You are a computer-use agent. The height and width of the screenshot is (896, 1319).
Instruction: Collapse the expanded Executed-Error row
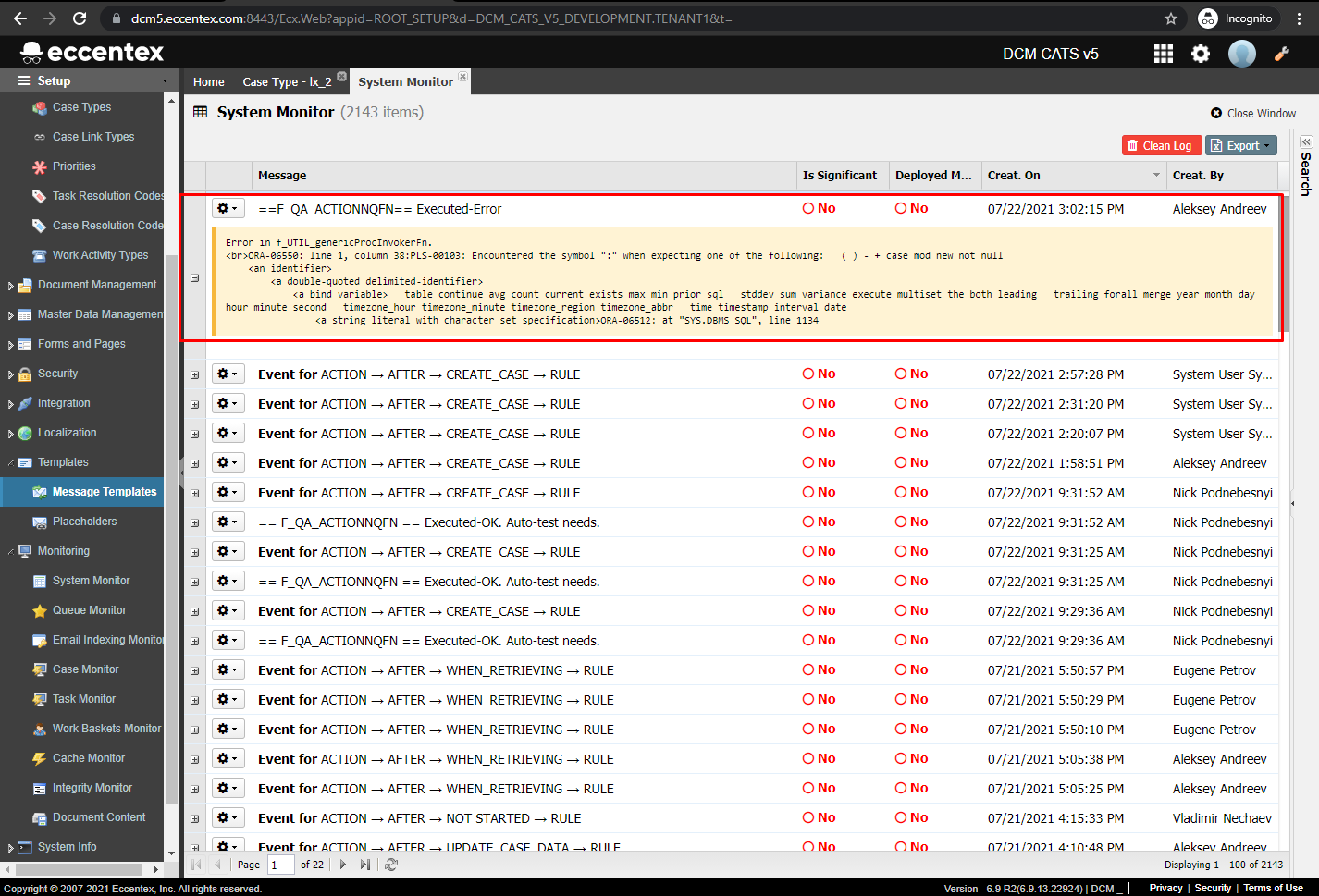click(194, 277)
